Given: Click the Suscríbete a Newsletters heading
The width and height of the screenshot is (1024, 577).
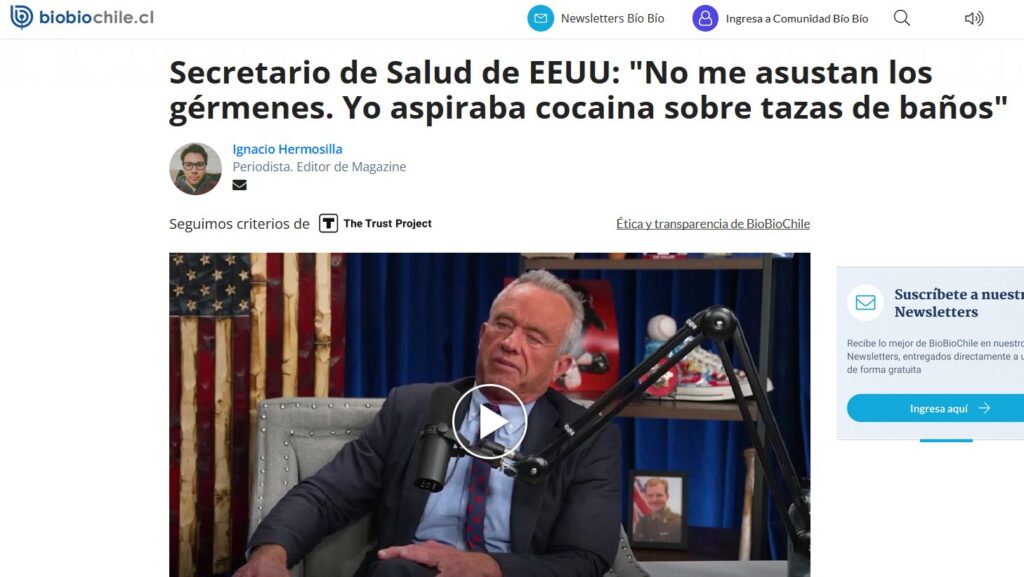Looking at the screenshot, I should point(959,303).
